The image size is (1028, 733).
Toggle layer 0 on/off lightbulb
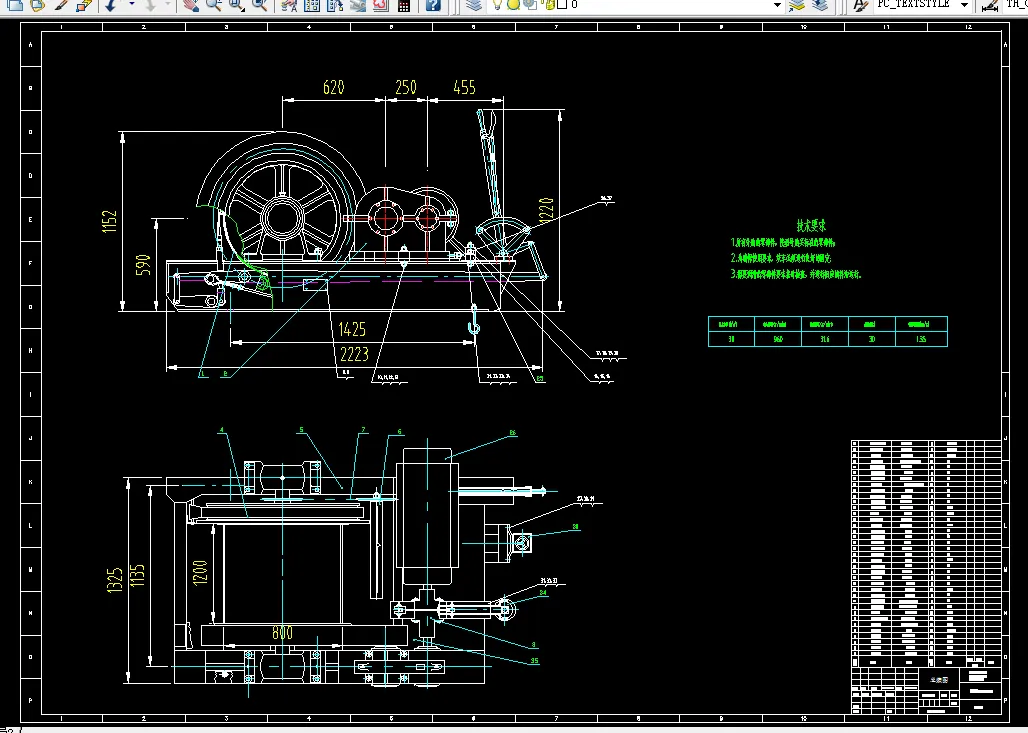498,5
